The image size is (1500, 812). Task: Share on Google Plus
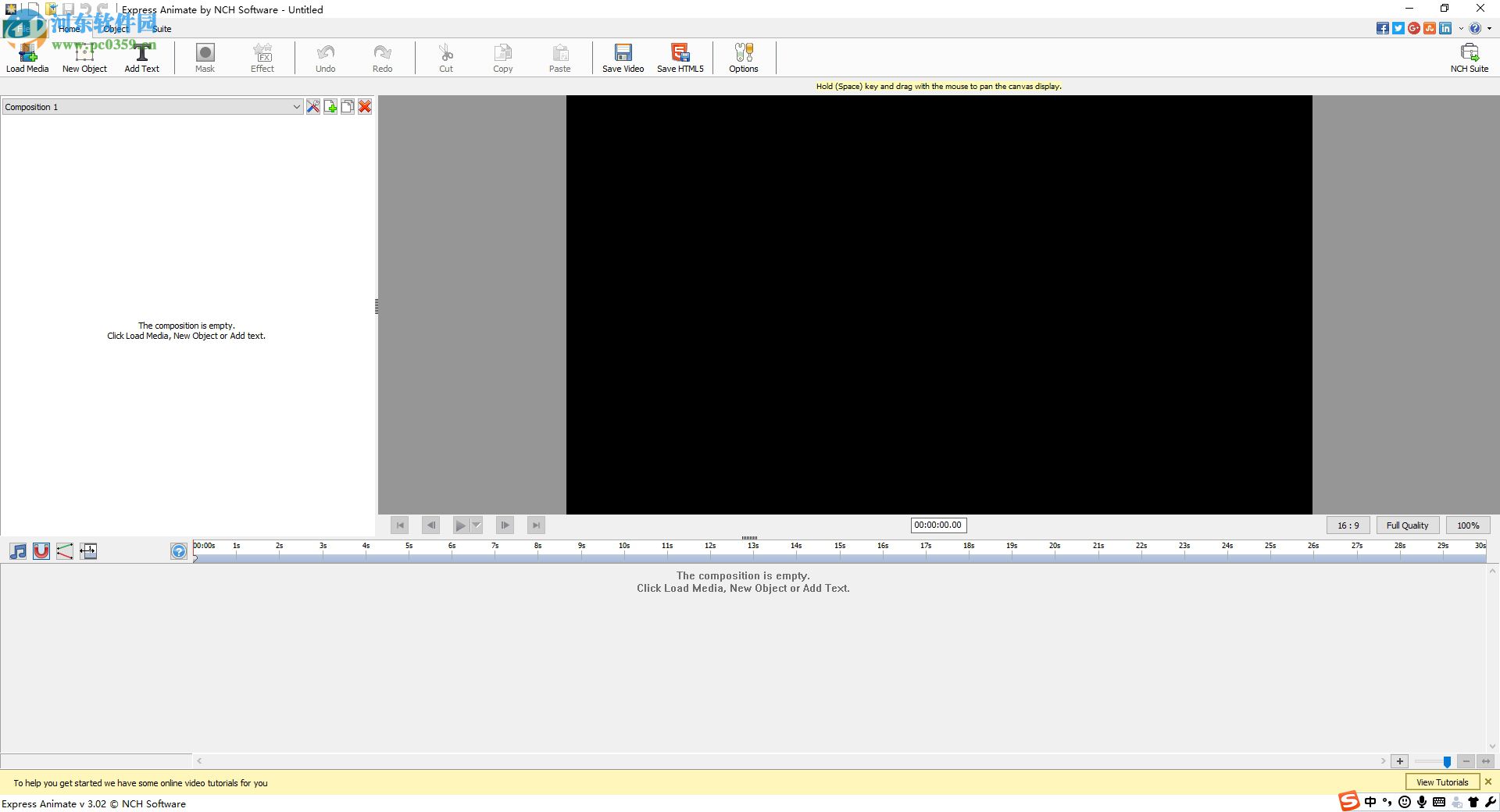tap(1414, 28)
